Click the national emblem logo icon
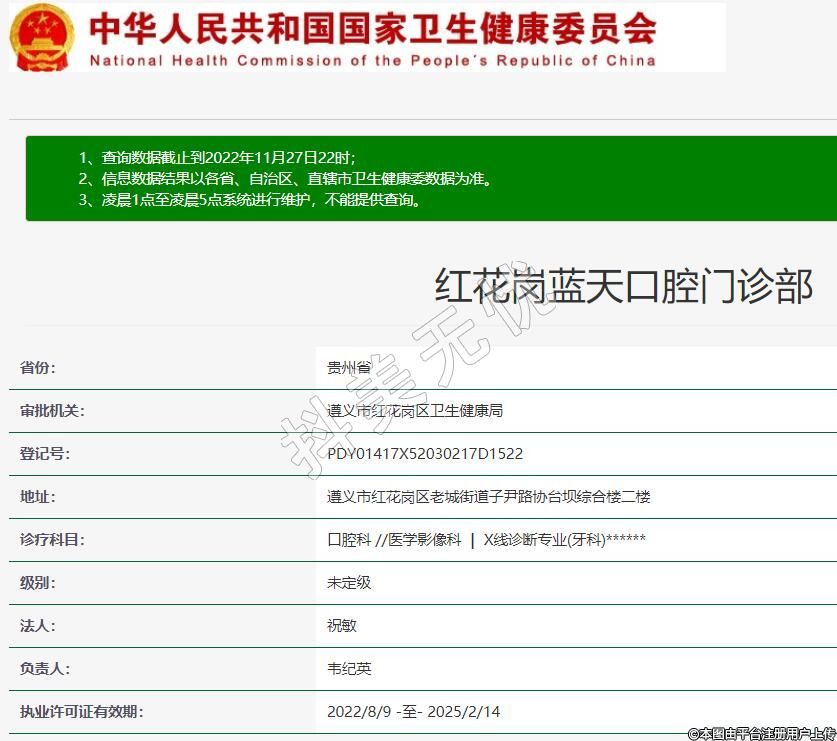The image size is (837, 741). (x=42, y=36)
